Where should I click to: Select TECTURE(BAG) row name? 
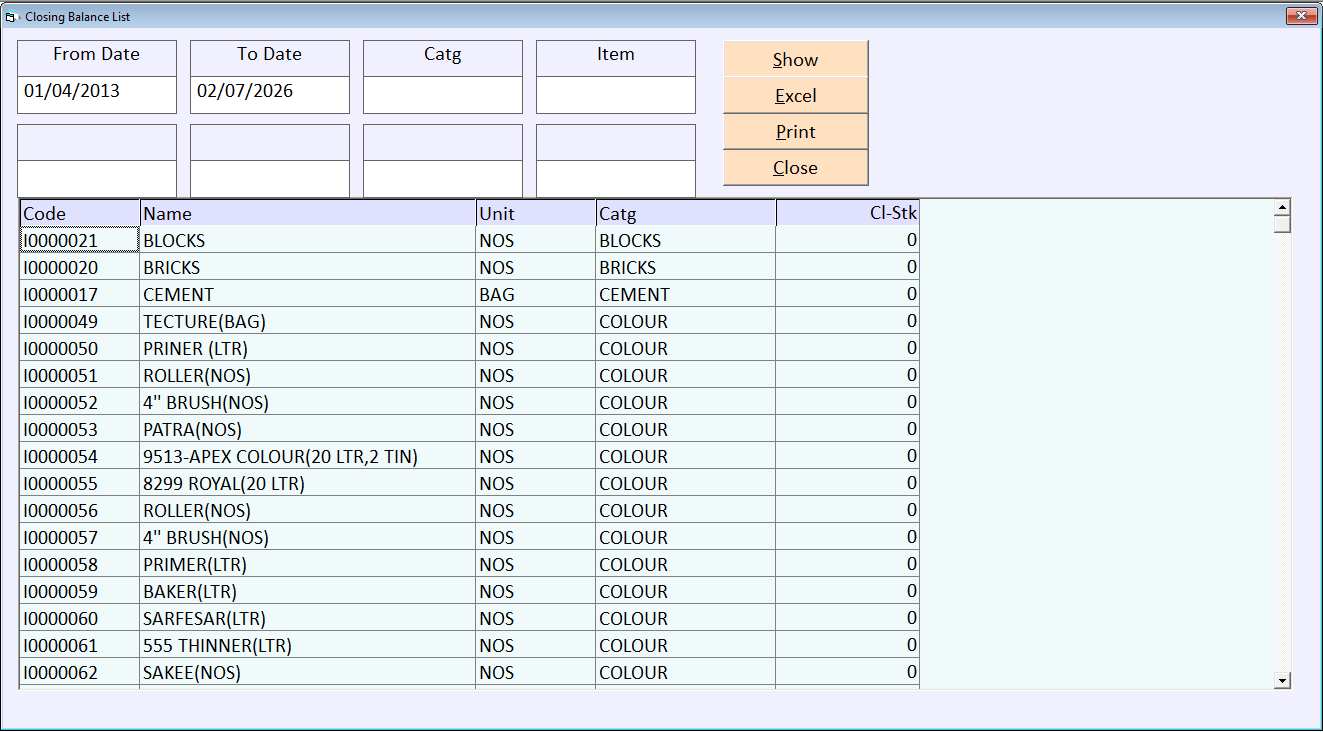pyautogui.click(x=308, y=321)
